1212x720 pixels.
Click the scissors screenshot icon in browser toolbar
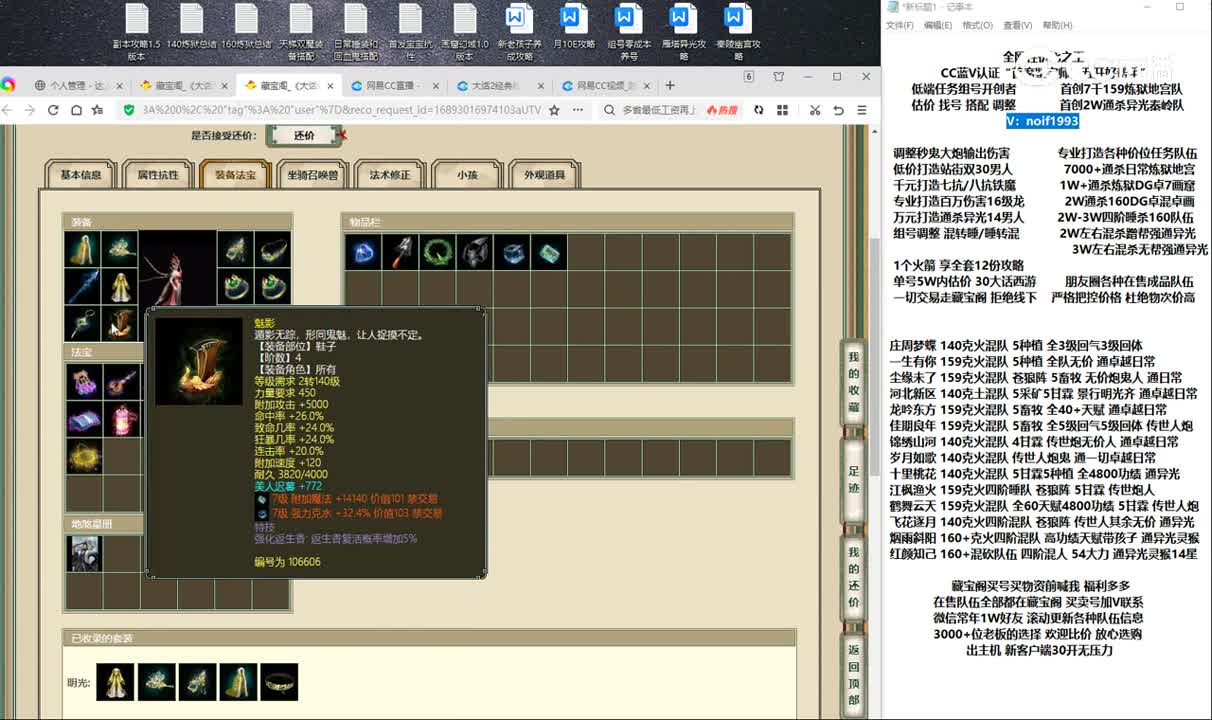(815, 110)
